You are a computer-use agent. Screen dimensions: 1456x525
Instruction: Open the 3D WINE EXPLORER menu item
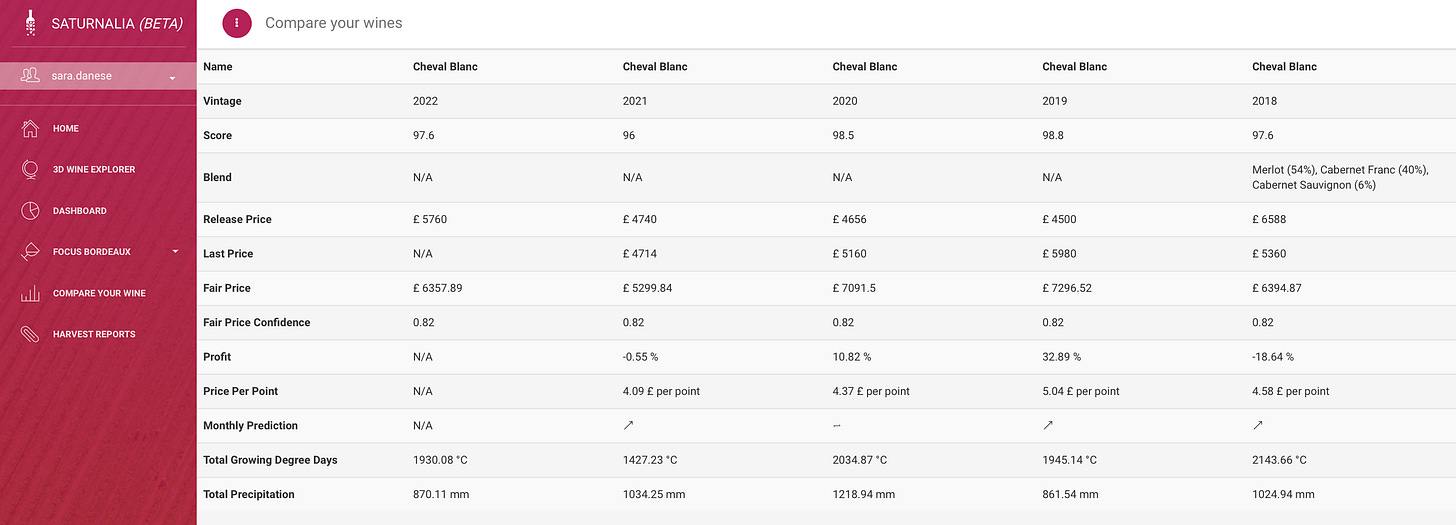tap(94, 169)
